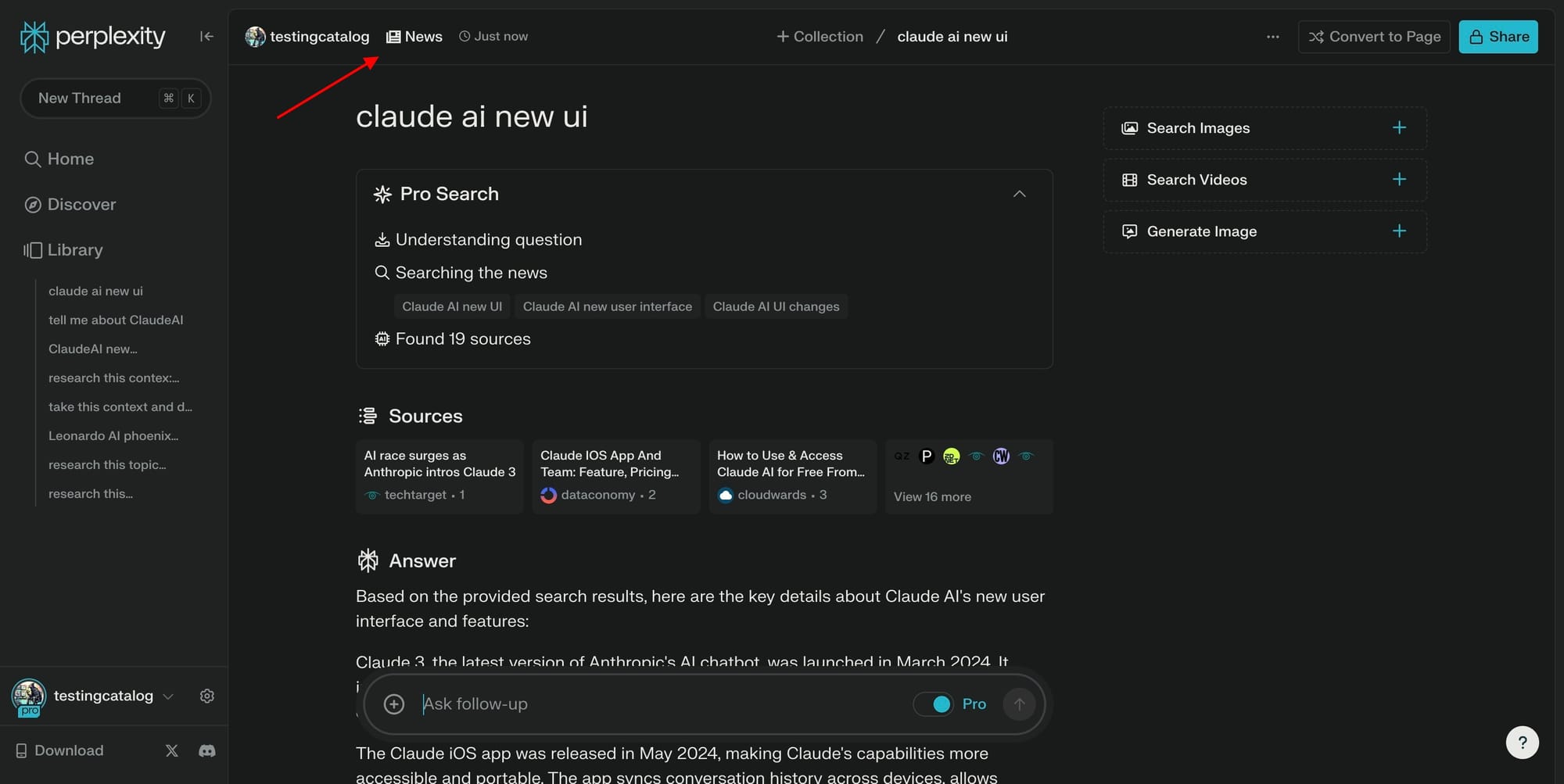1564x784 pixels.
Task: Start a New Thread
Action: pos(116,98)
